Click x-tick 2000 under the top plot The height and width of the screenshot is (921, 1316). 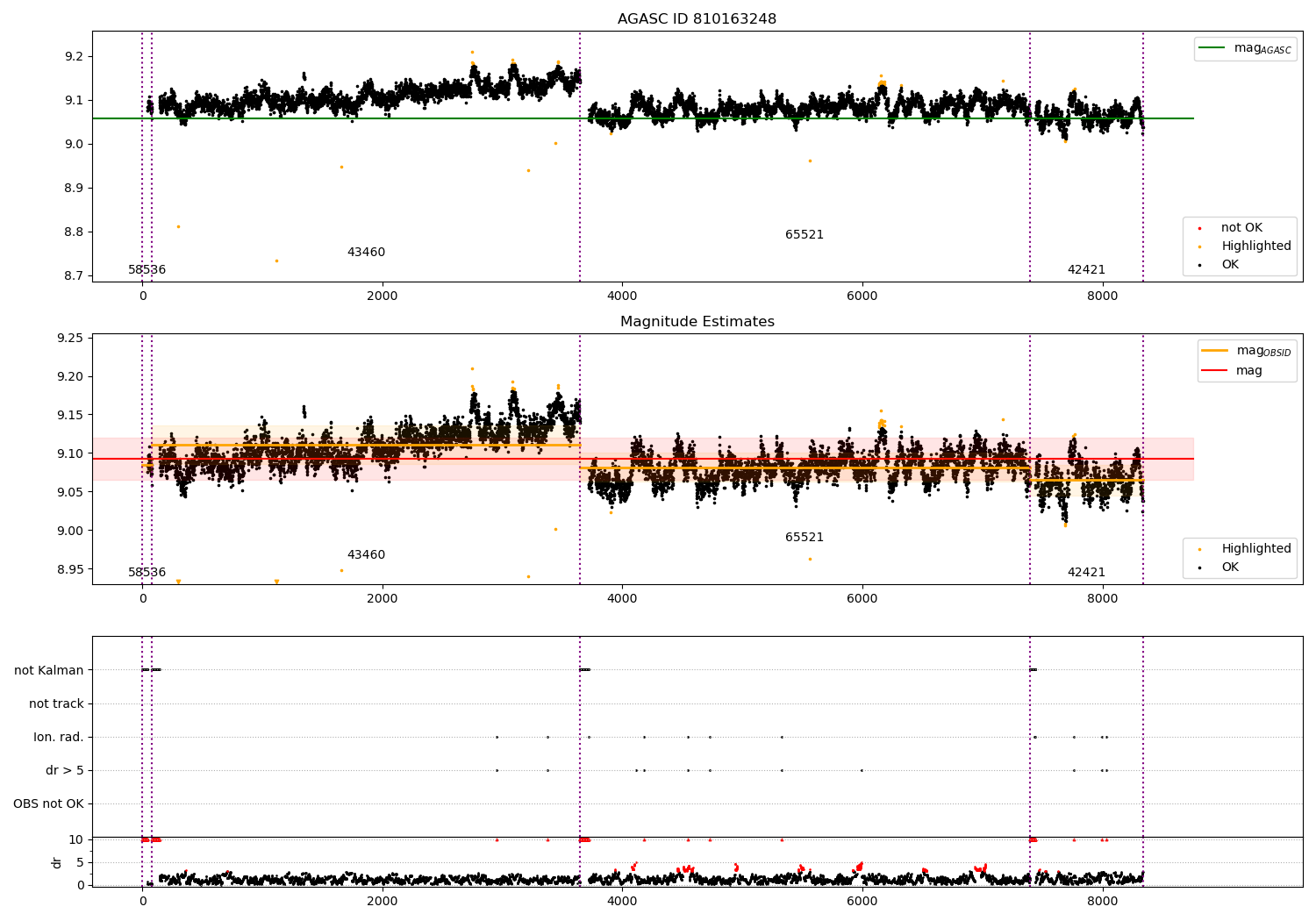tap(383, 296)
